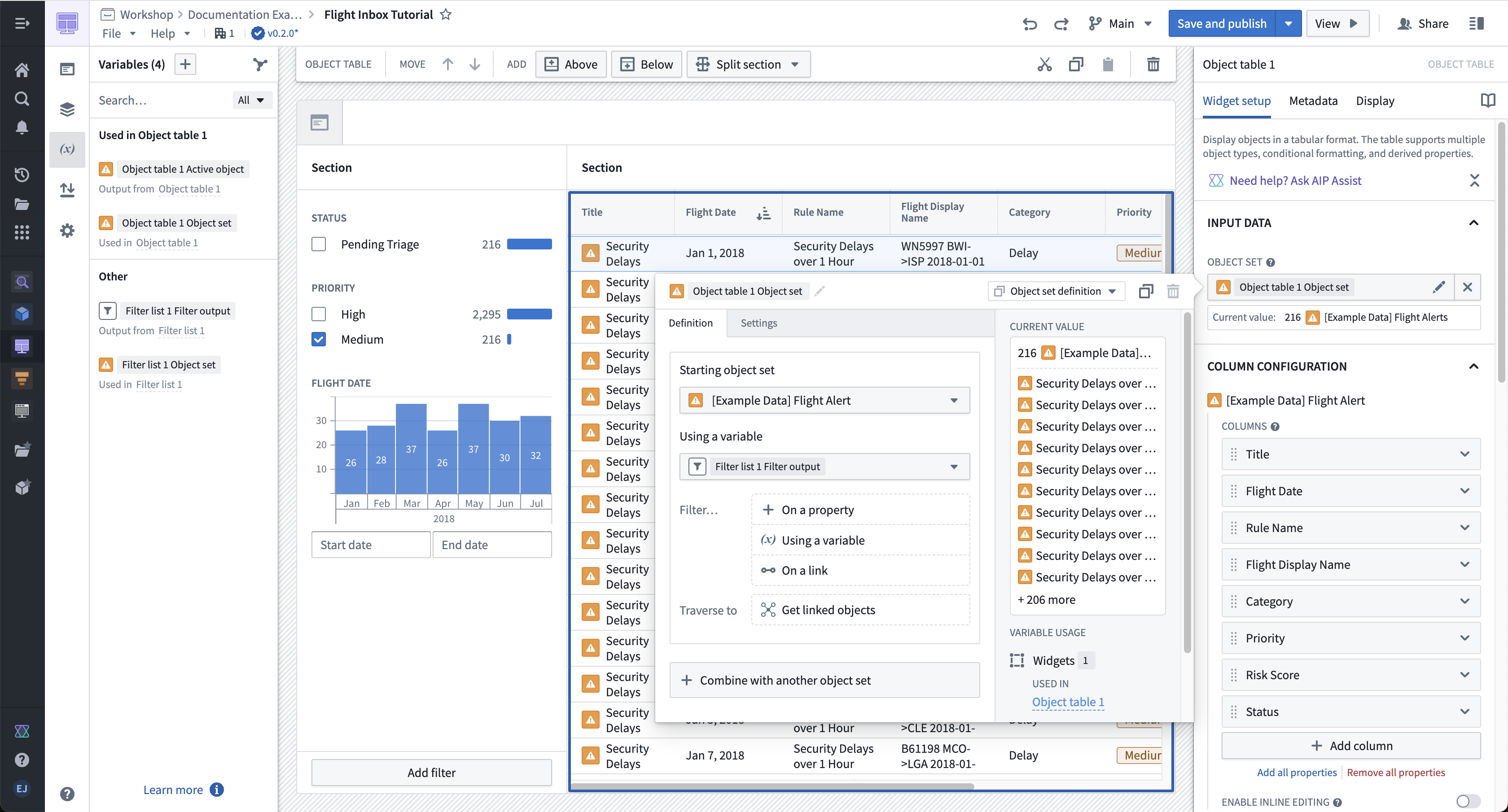Click Add filter button
The height and width of the screenshot is (812, 1508).
click(431, 772)
